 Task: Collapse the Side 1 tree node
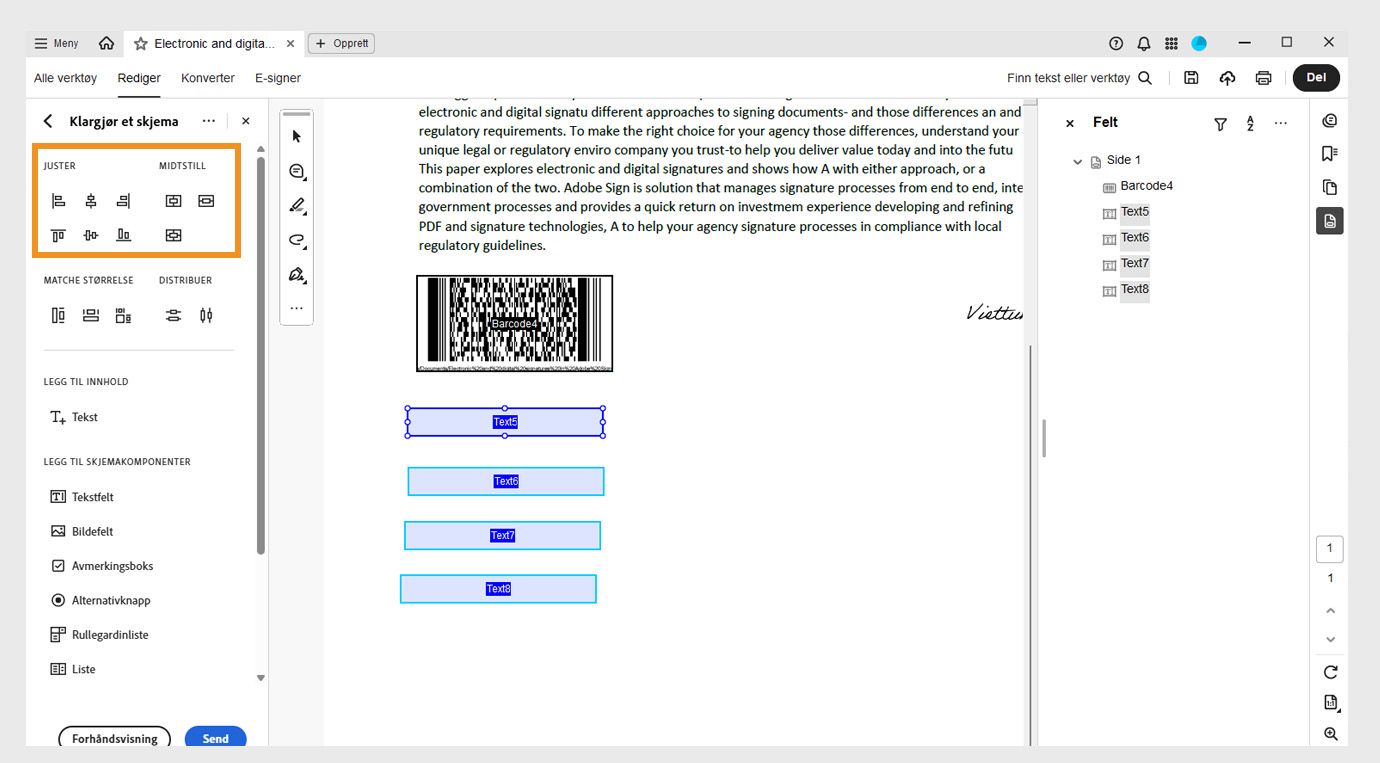pyautogui.click(x=1077, y=161)
